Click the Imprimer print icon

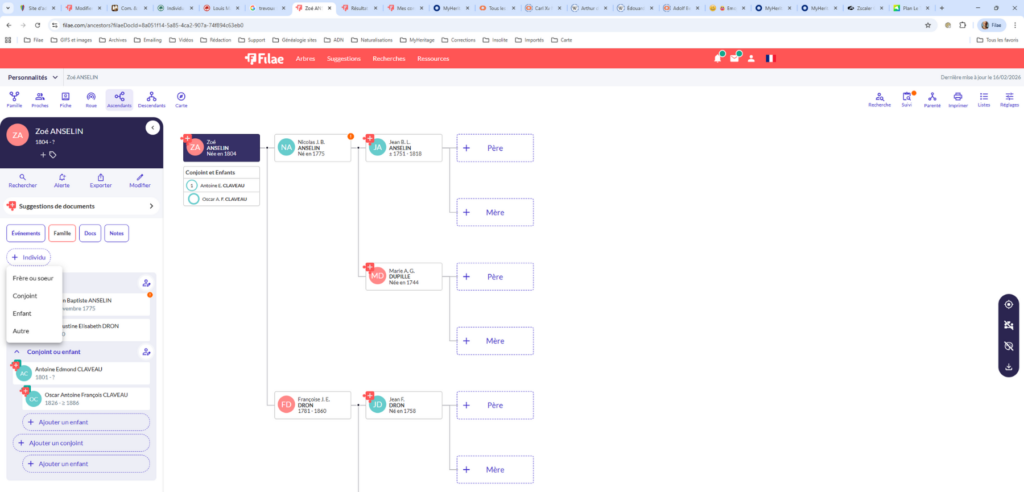coord(957,99)
